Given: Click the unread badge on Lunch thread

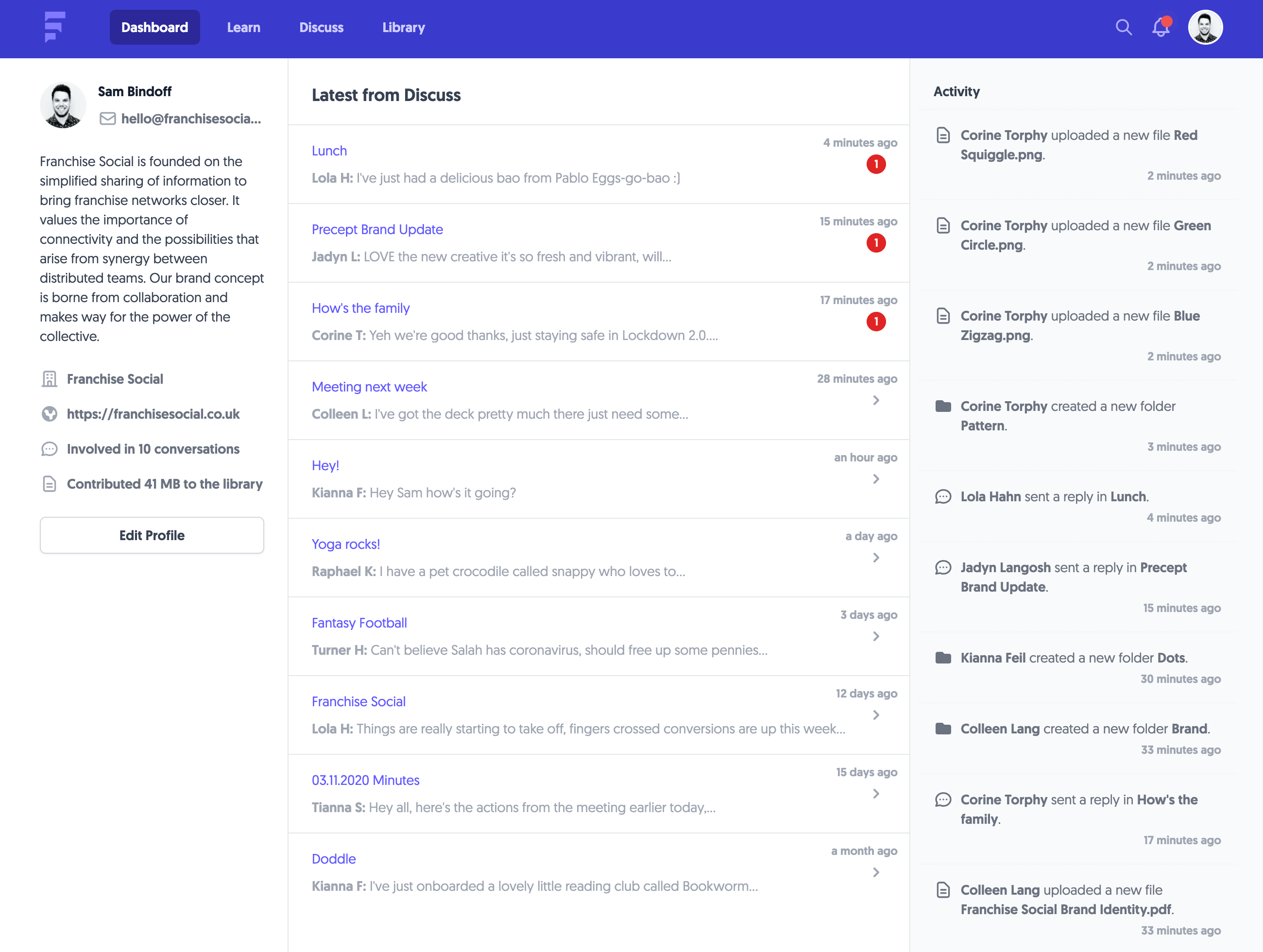Looking at the screenshot, I should point(876,164).
